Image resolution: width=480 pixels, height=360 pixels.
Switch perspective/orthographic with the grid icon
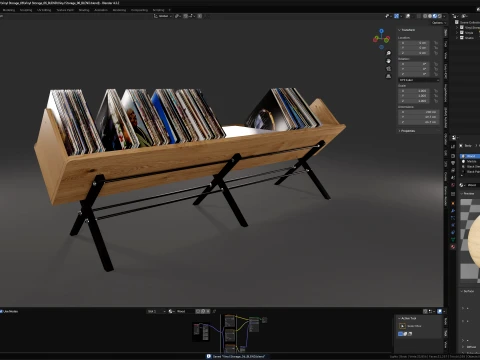point(388,76)
